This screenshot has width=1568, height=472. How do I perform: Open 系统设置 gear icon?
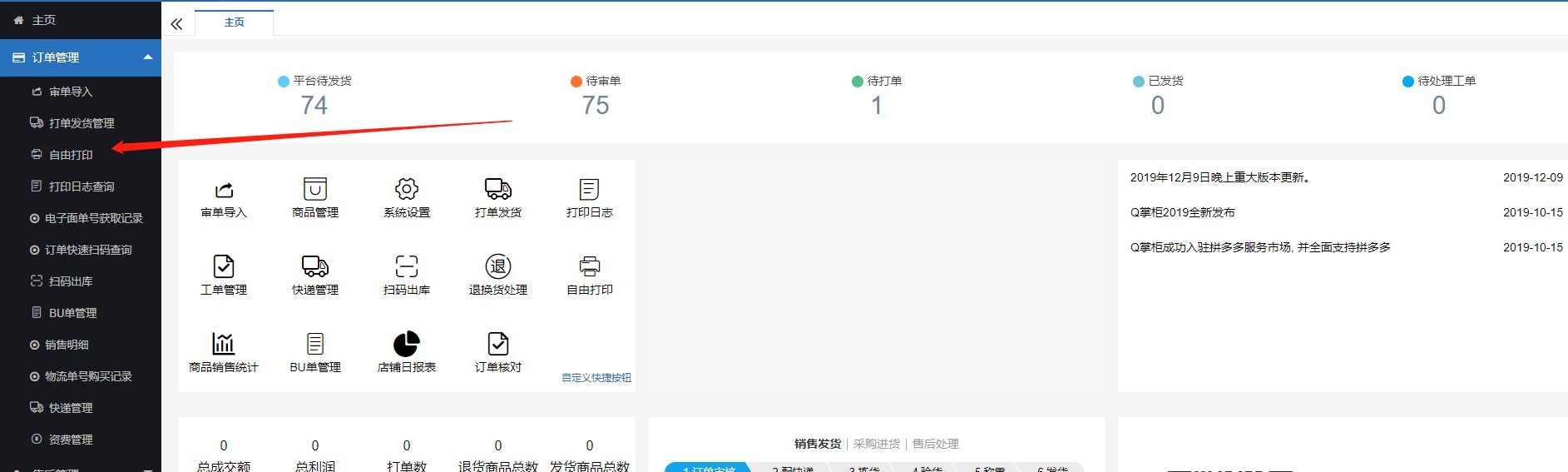click(407, 190)
